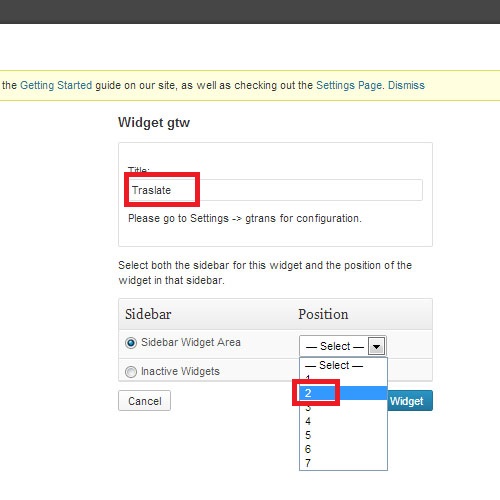This screenshot has height=500, width=500.
Task: Click the Position column header
Action: (323, 314)
